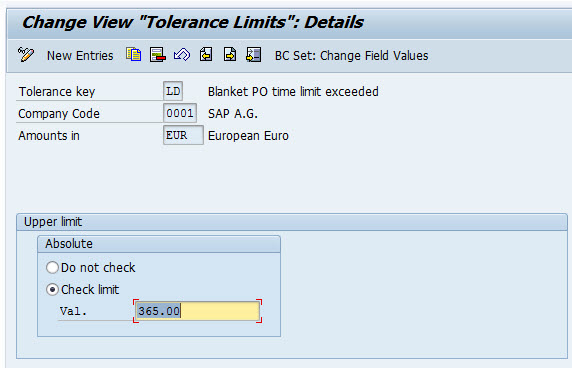Click the Tolerance key field LD
This screenshot has height=368, width=572.
point(173,91)
